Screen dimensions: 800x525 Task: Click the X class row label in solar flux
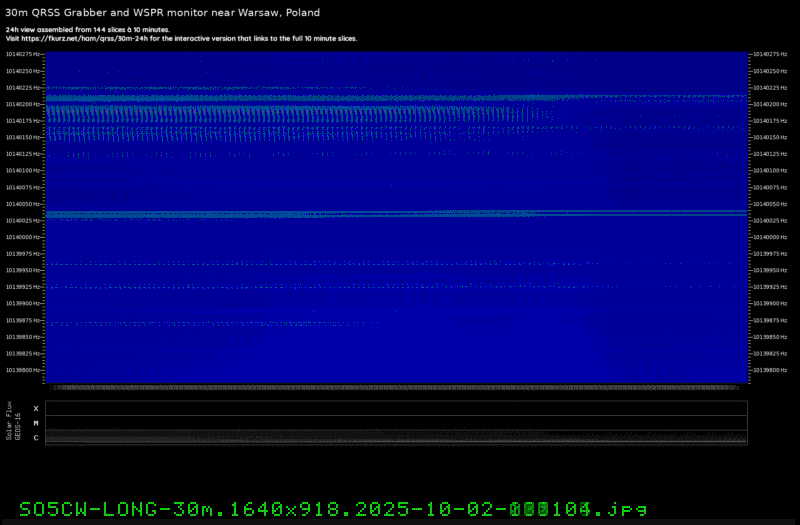(36, 408)
